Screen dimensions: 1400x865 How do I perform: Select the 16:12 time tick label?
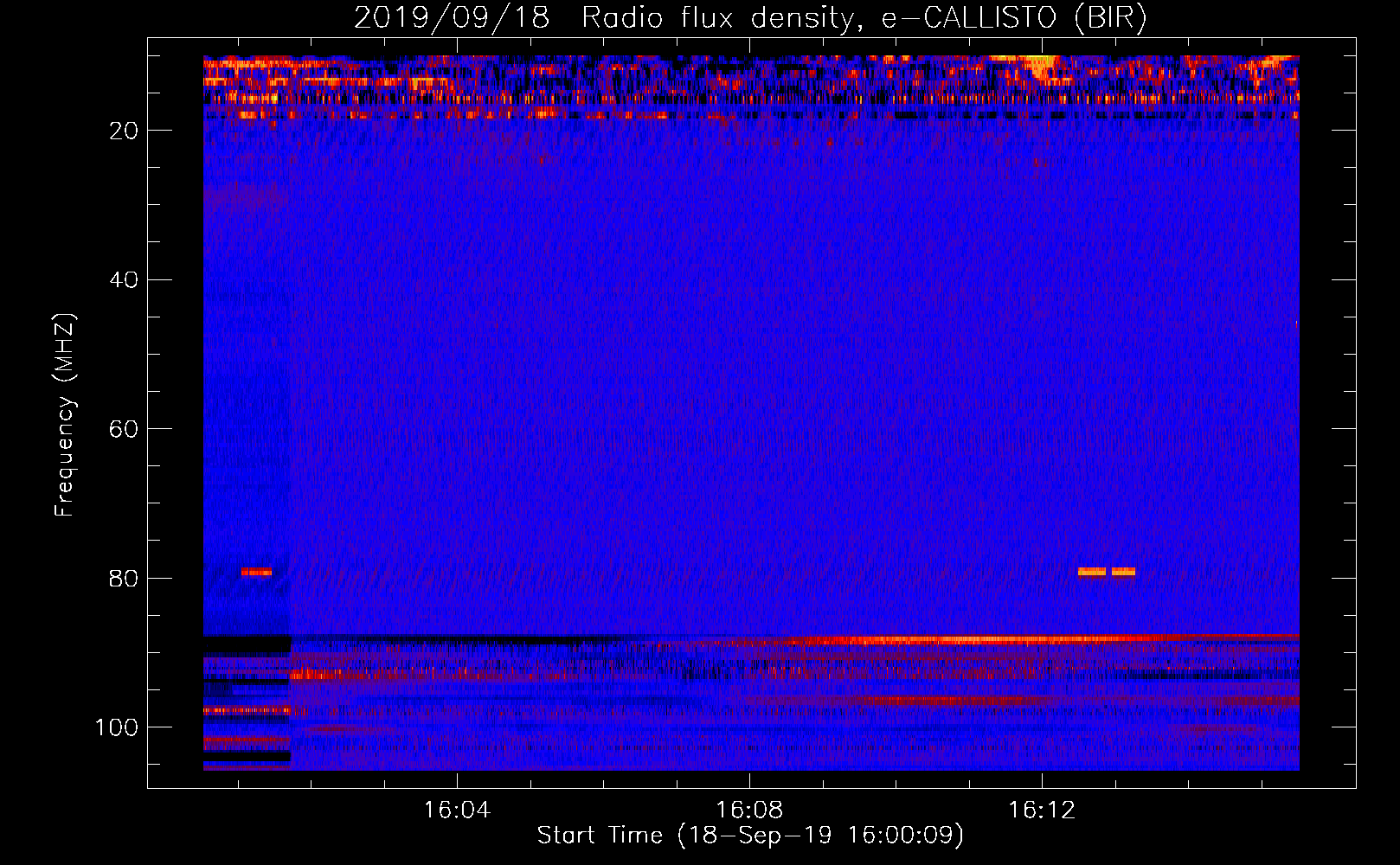click(x=1042, y=811)
